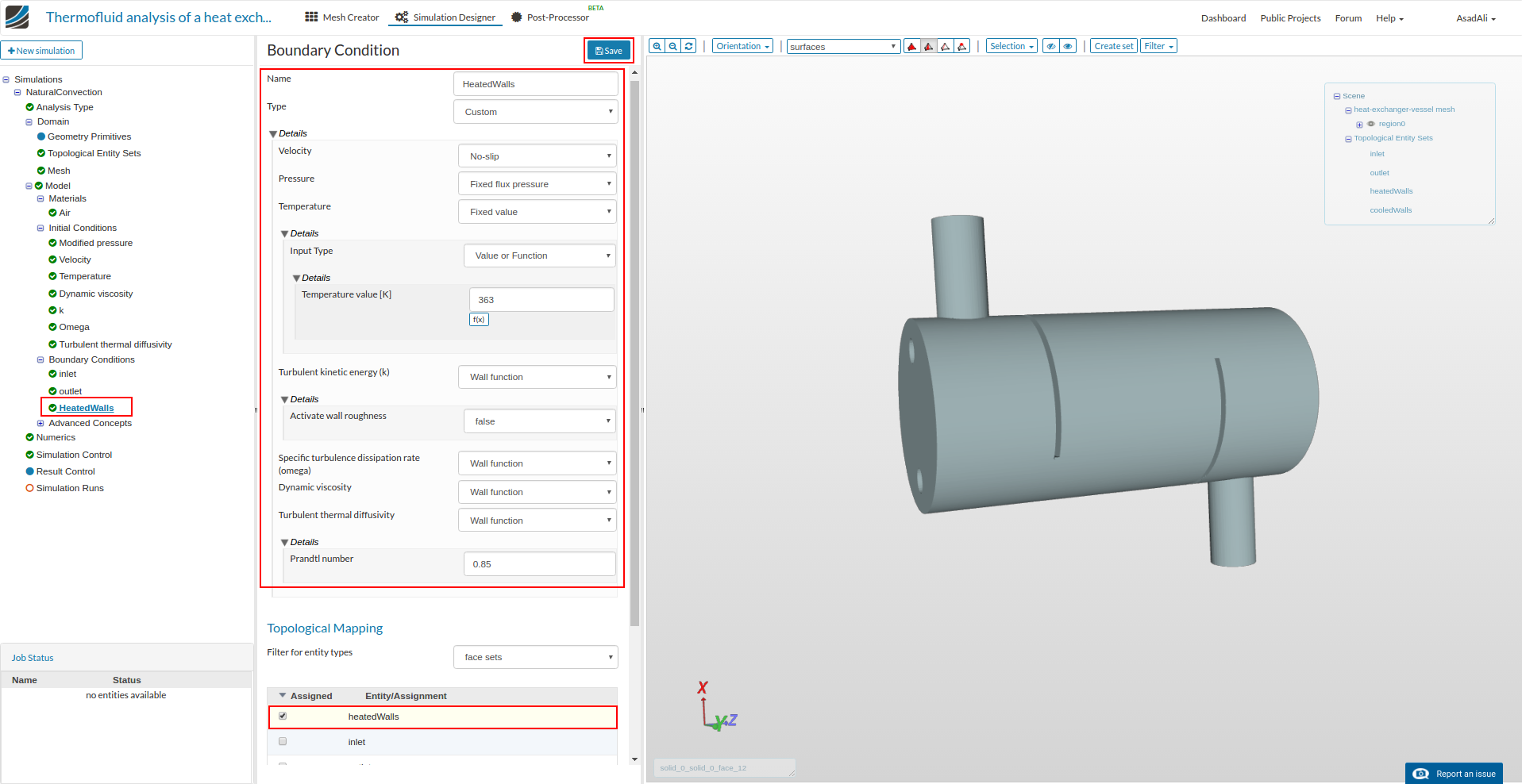Click the Prandtl number input field

coord(539,564)
